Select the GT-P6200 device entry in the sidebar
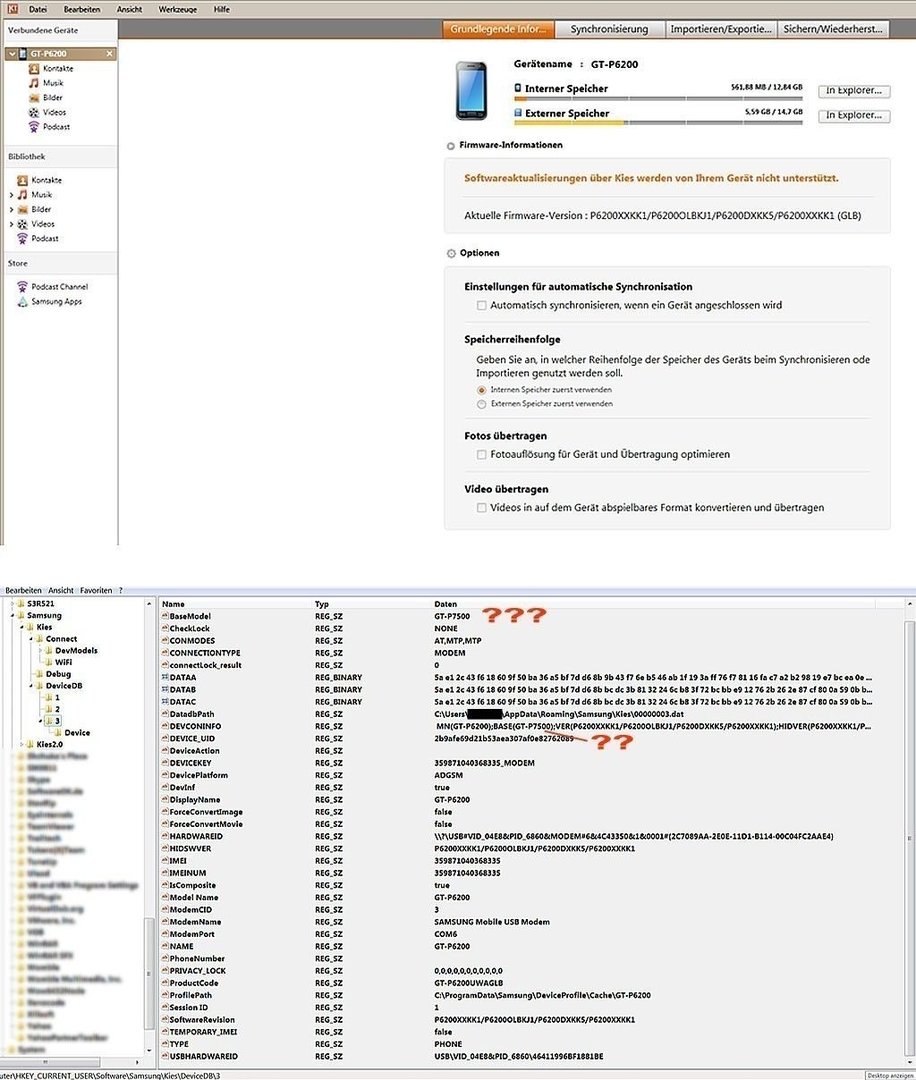 pos(61,54)
